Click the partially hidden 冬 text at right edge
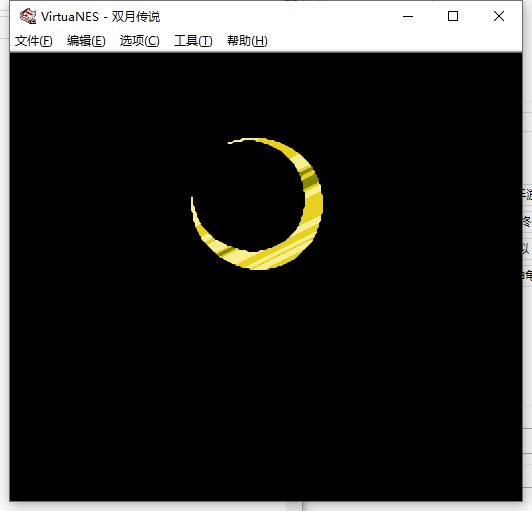The width and height of the screenshot is (532, 511). 527,222
